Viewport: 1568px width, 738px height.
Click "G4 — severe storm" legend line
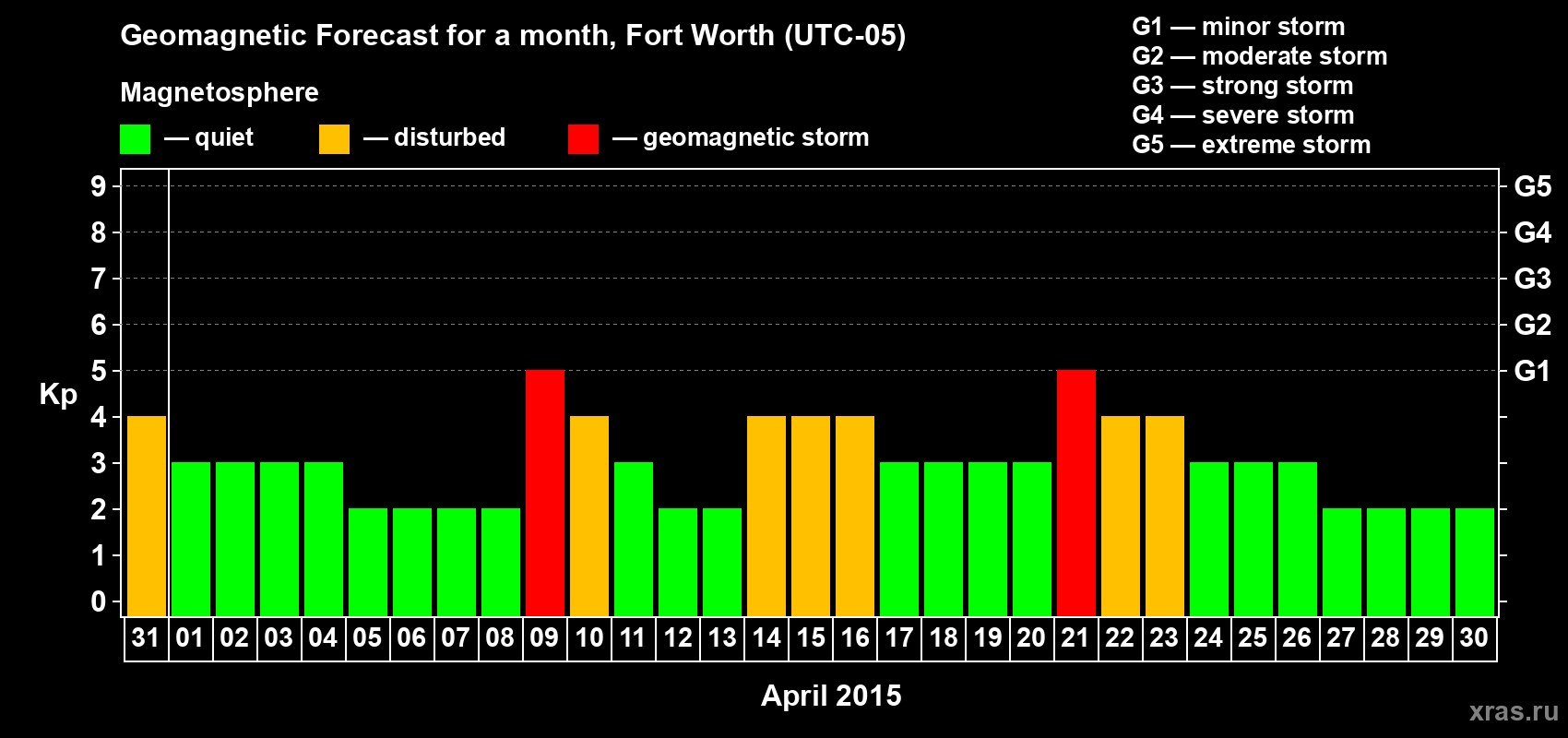pyautogui.click(x=1243, y=115)
